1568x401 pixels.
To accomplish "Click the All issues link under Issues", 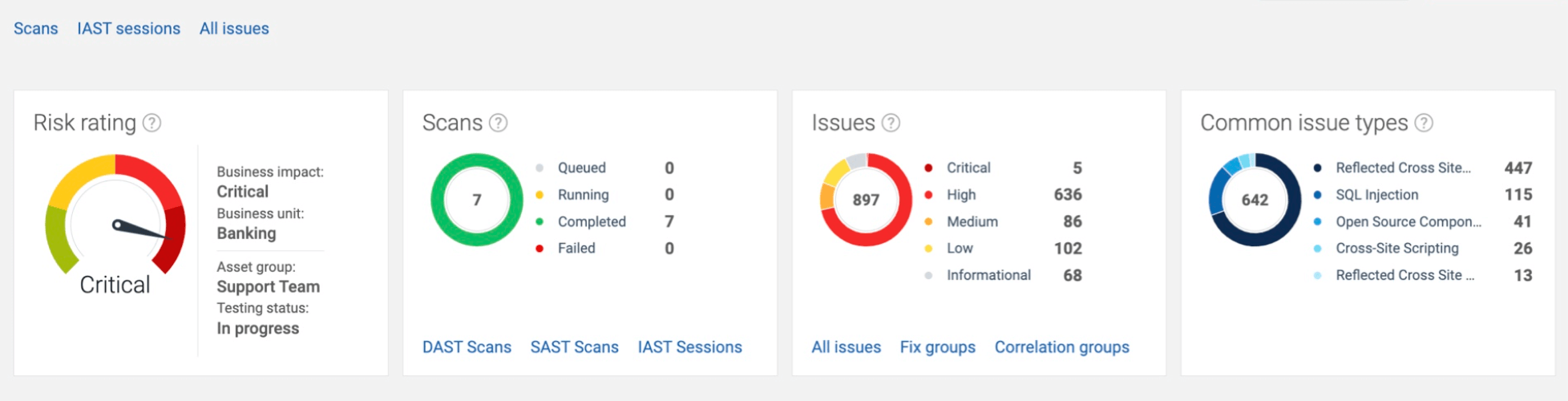I will point(846,347).
